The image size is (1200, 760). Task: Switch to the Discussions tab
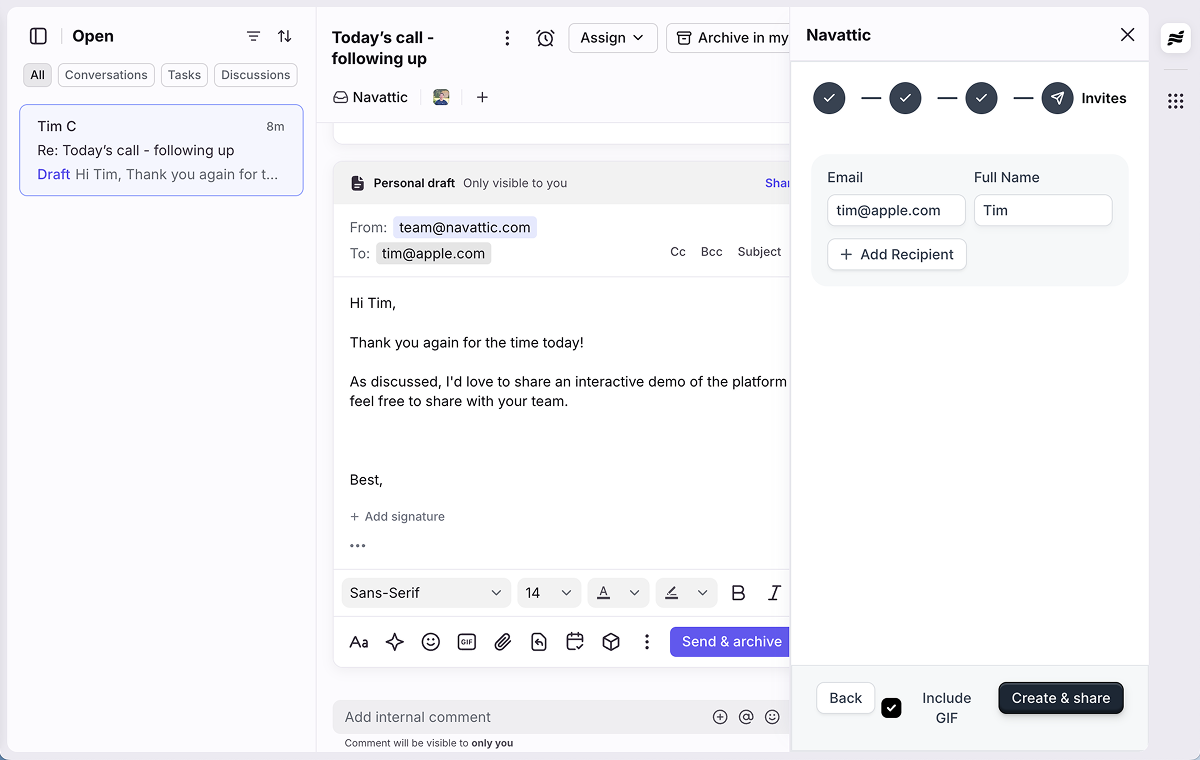tap(255, 74)
